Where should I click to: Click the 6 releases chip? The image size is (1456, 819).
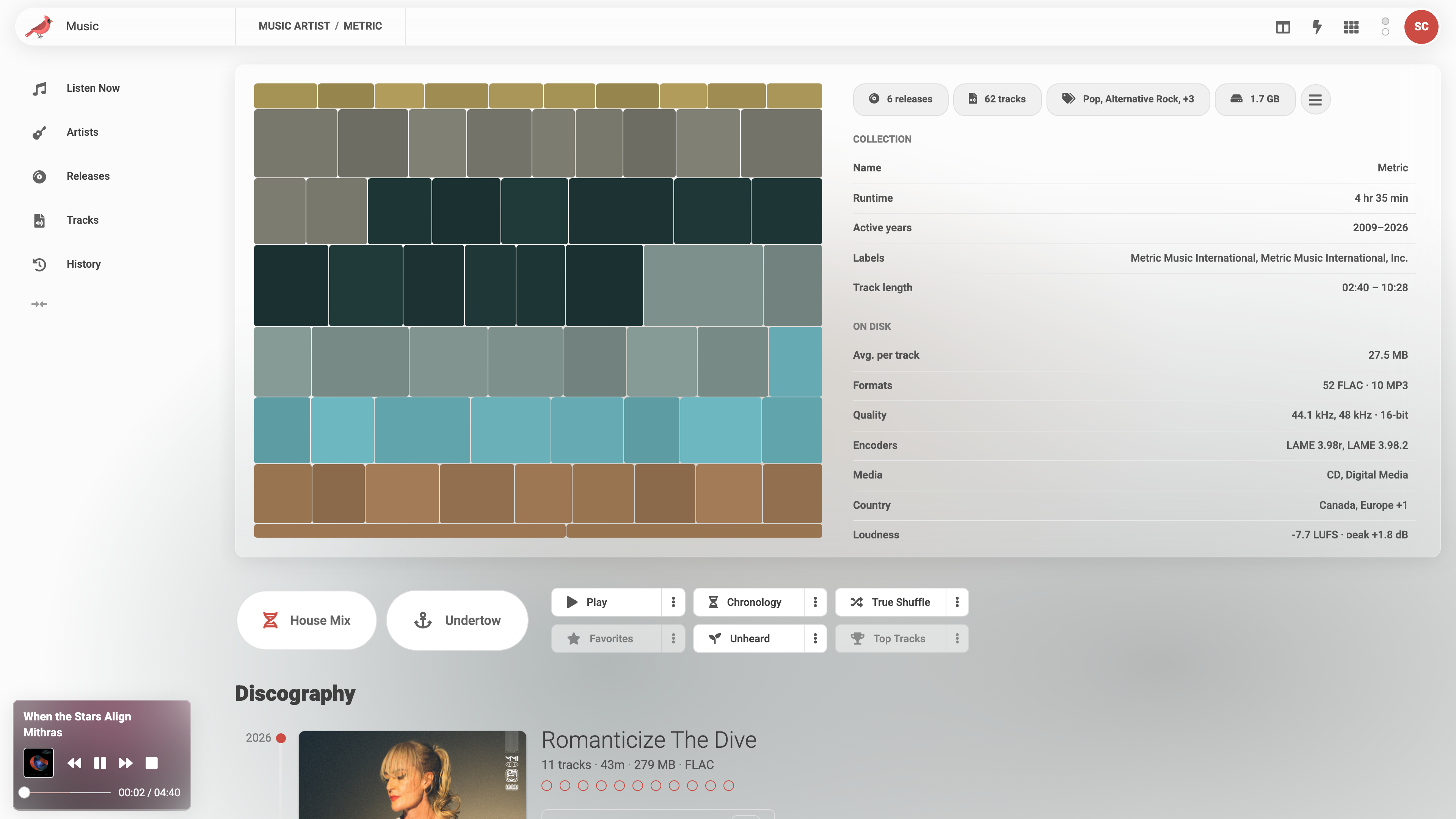point(901,99)
